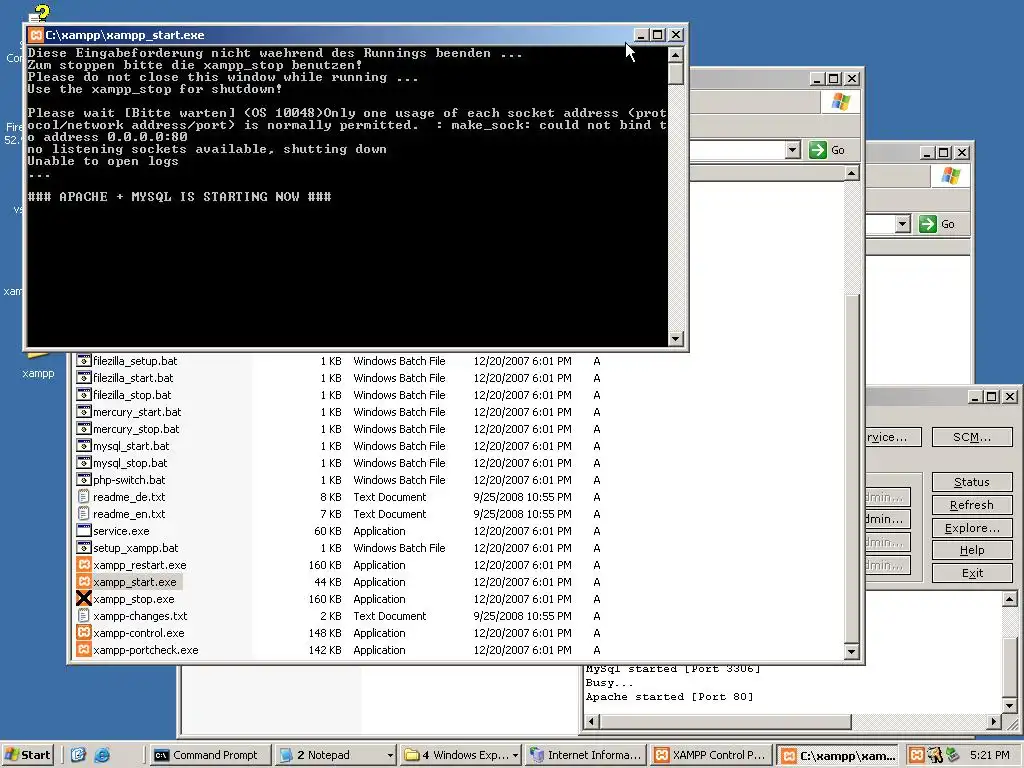Select the xampp_start.exe orange icon

pos(84,581)
